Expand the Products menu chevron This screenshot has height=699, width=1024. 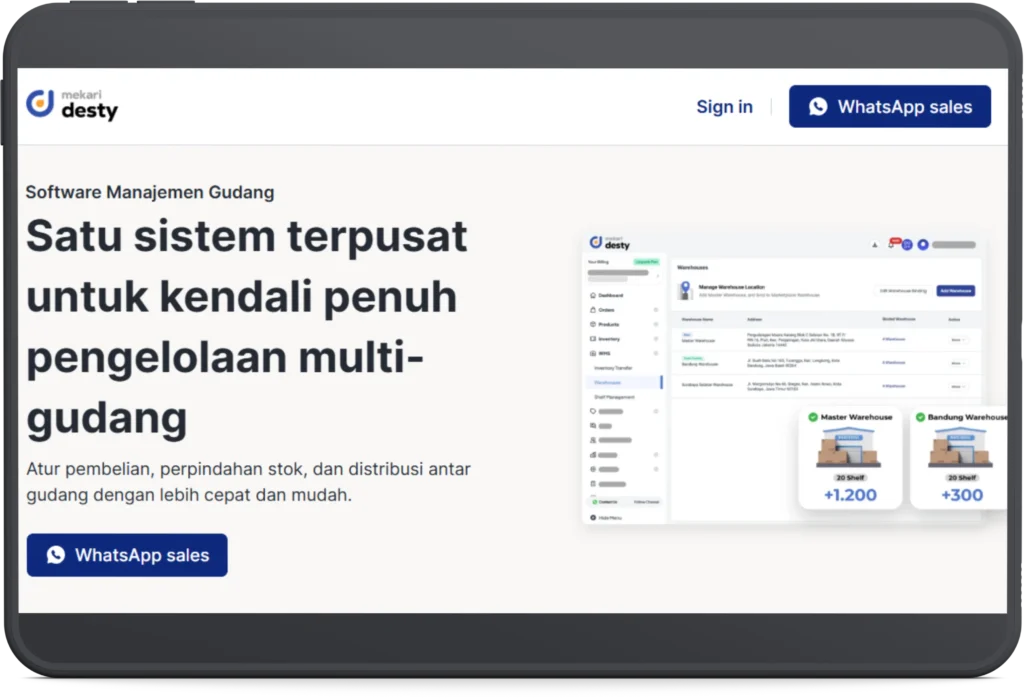pyautogui.click(x=656, y=324)
